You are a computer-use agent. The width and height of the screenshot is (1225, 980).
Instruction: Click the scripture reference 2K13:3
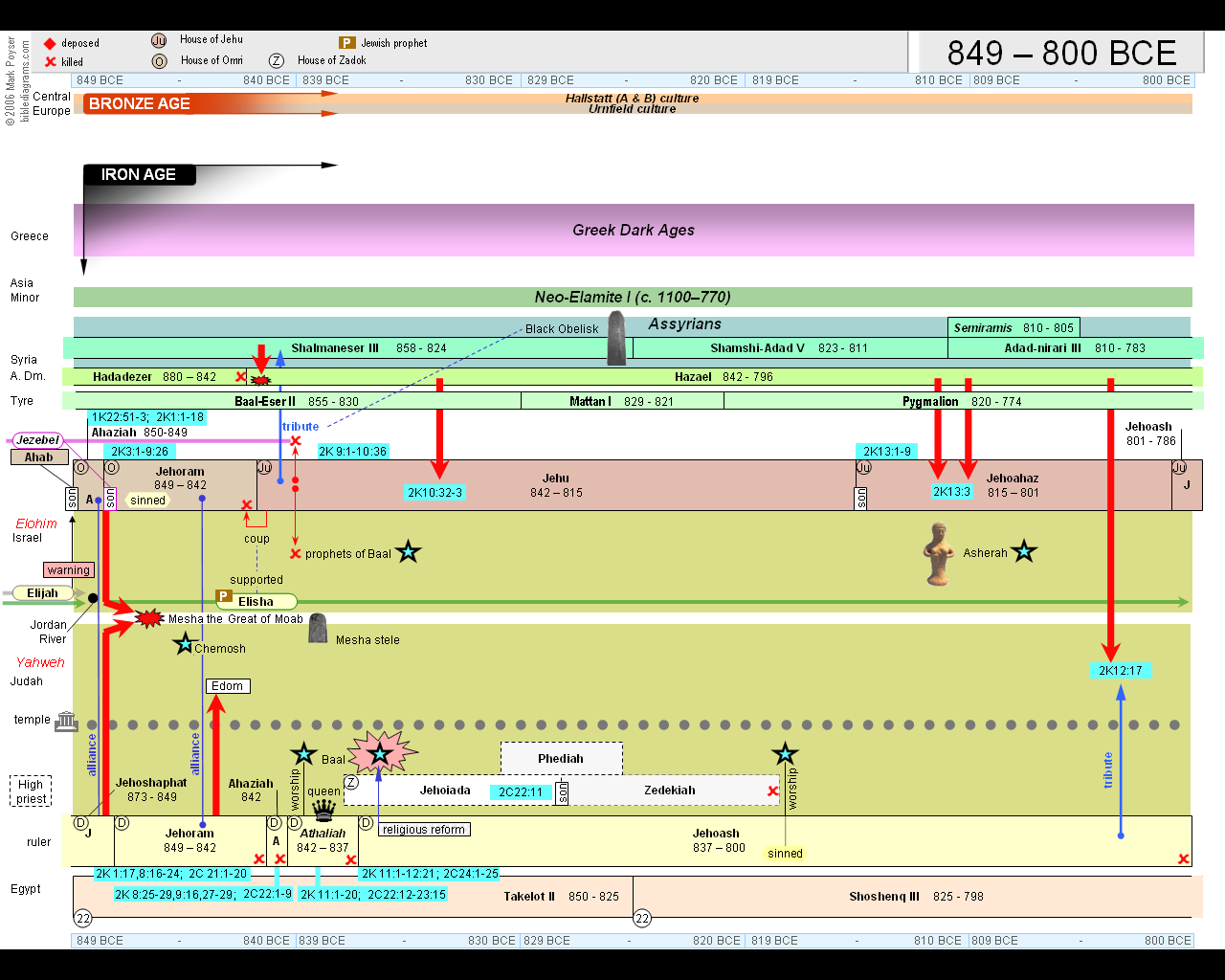(951, 492)
